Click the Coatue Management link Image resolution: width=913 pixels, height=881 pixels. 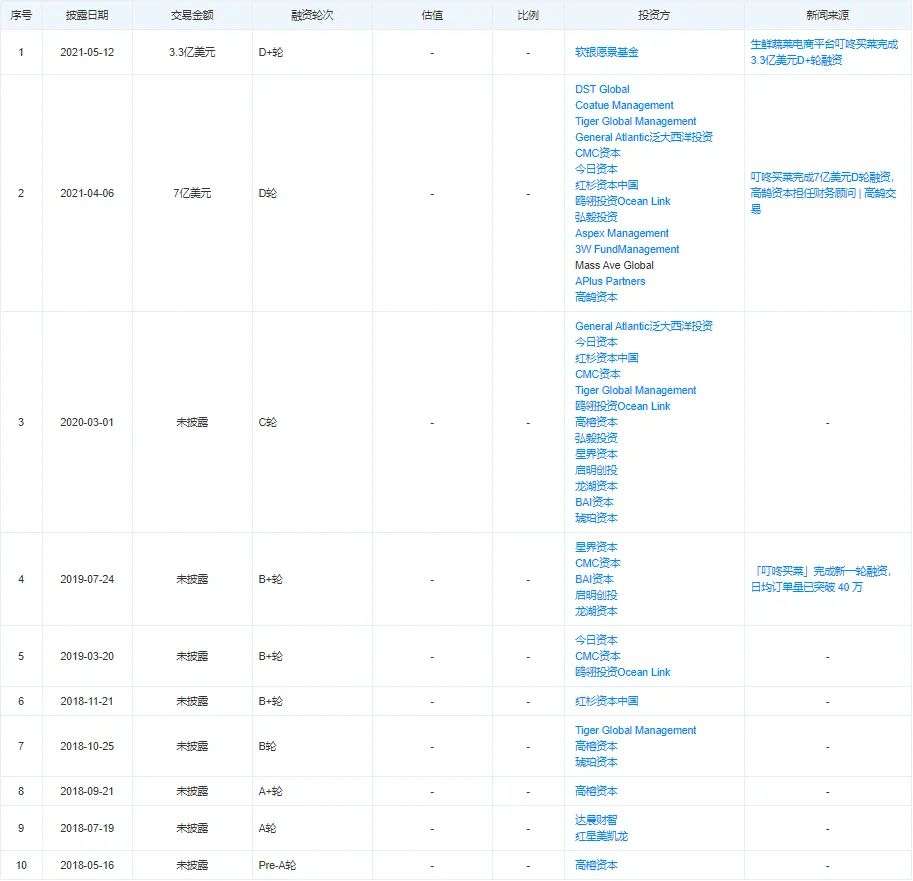click(624, 105)
